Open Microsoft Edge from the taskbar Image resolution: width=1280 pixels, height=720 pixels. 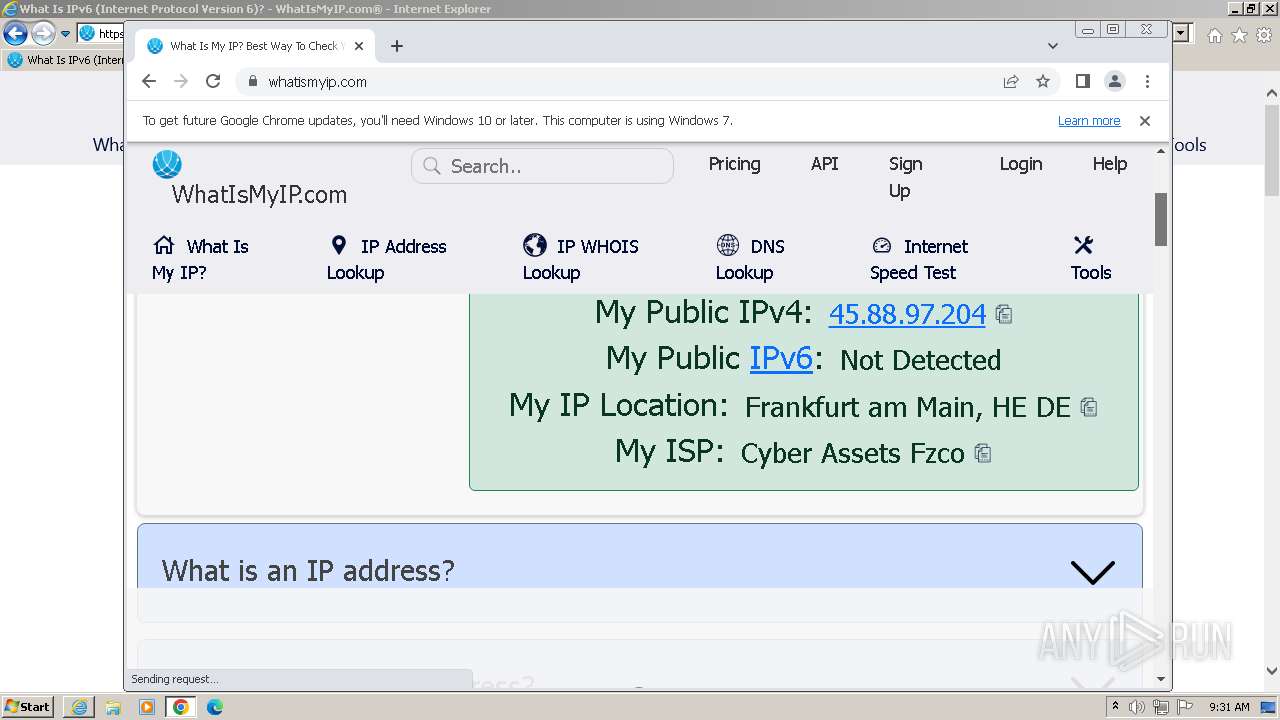(215, 707)
